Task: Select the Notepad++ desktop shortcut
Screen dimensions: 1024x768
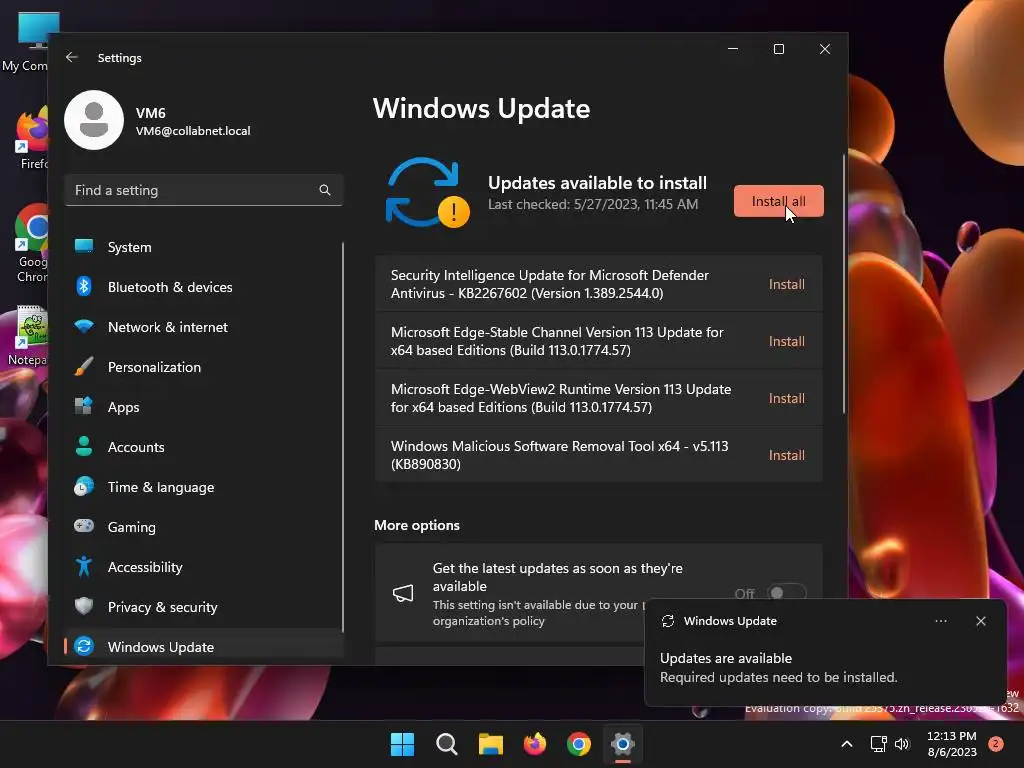Action: tap(27, 335)
